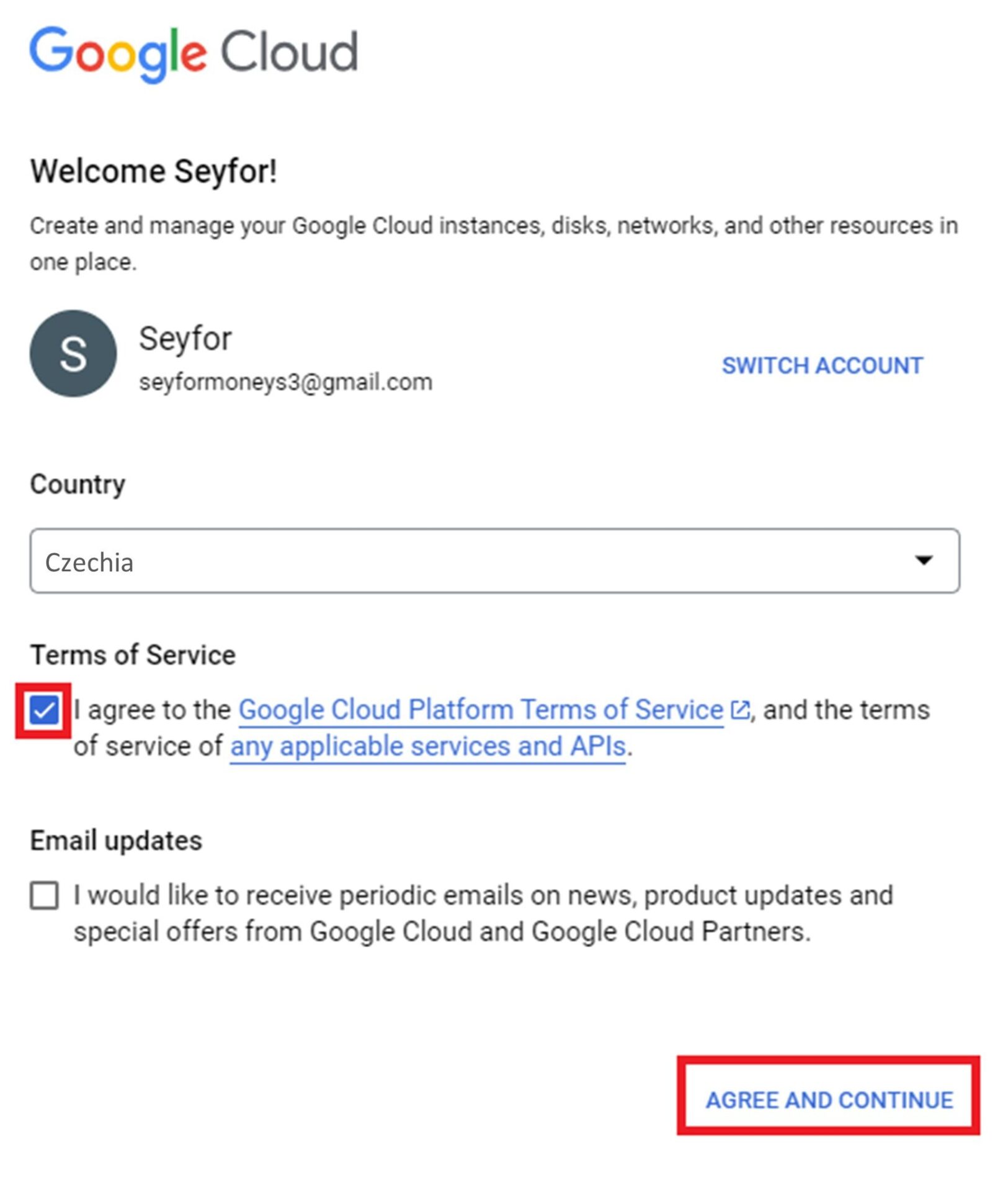
Task: Click the Country field label
Action: point(78,484)
